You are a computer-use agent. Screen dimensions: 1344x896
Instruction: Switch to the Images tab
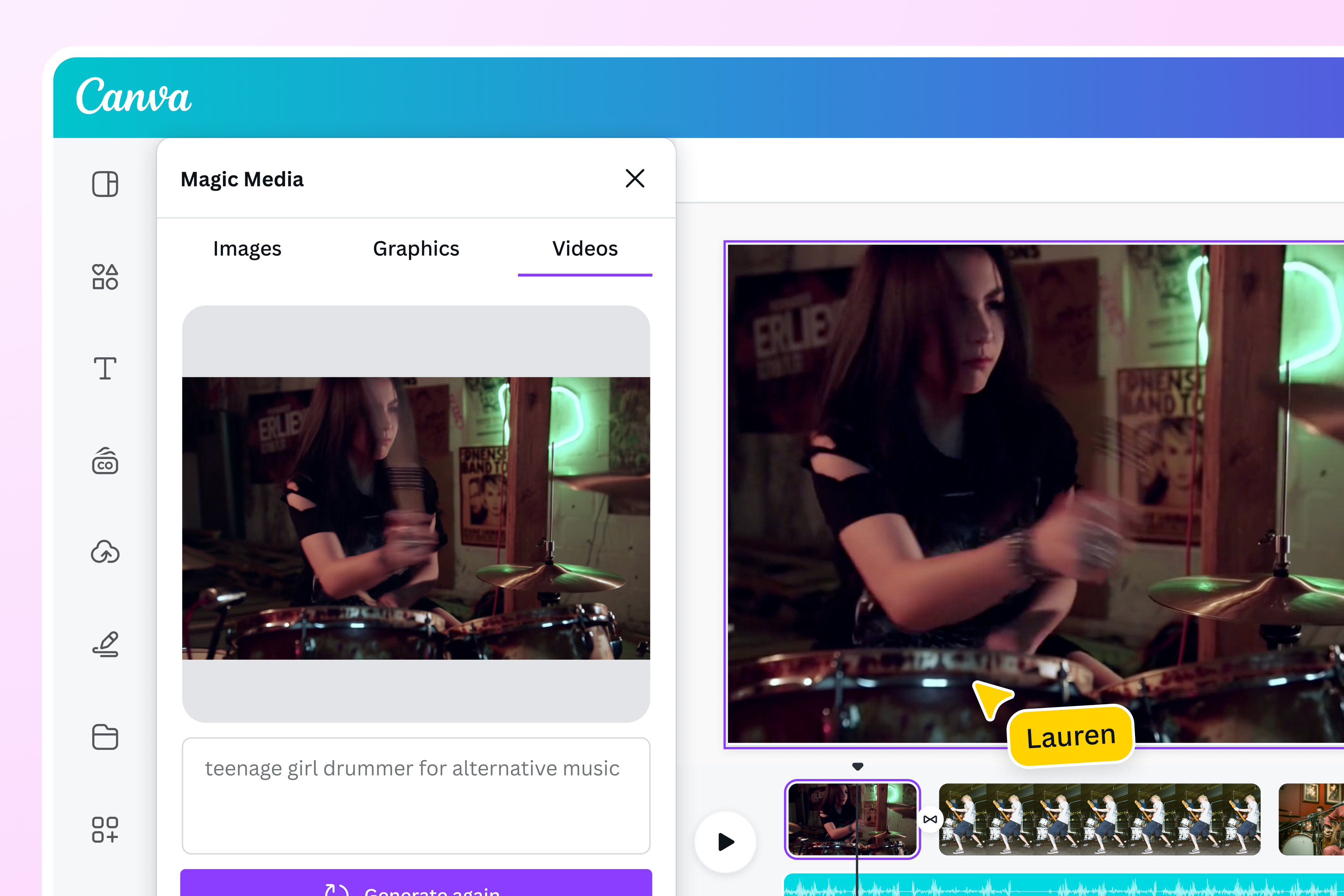(247, 249)
